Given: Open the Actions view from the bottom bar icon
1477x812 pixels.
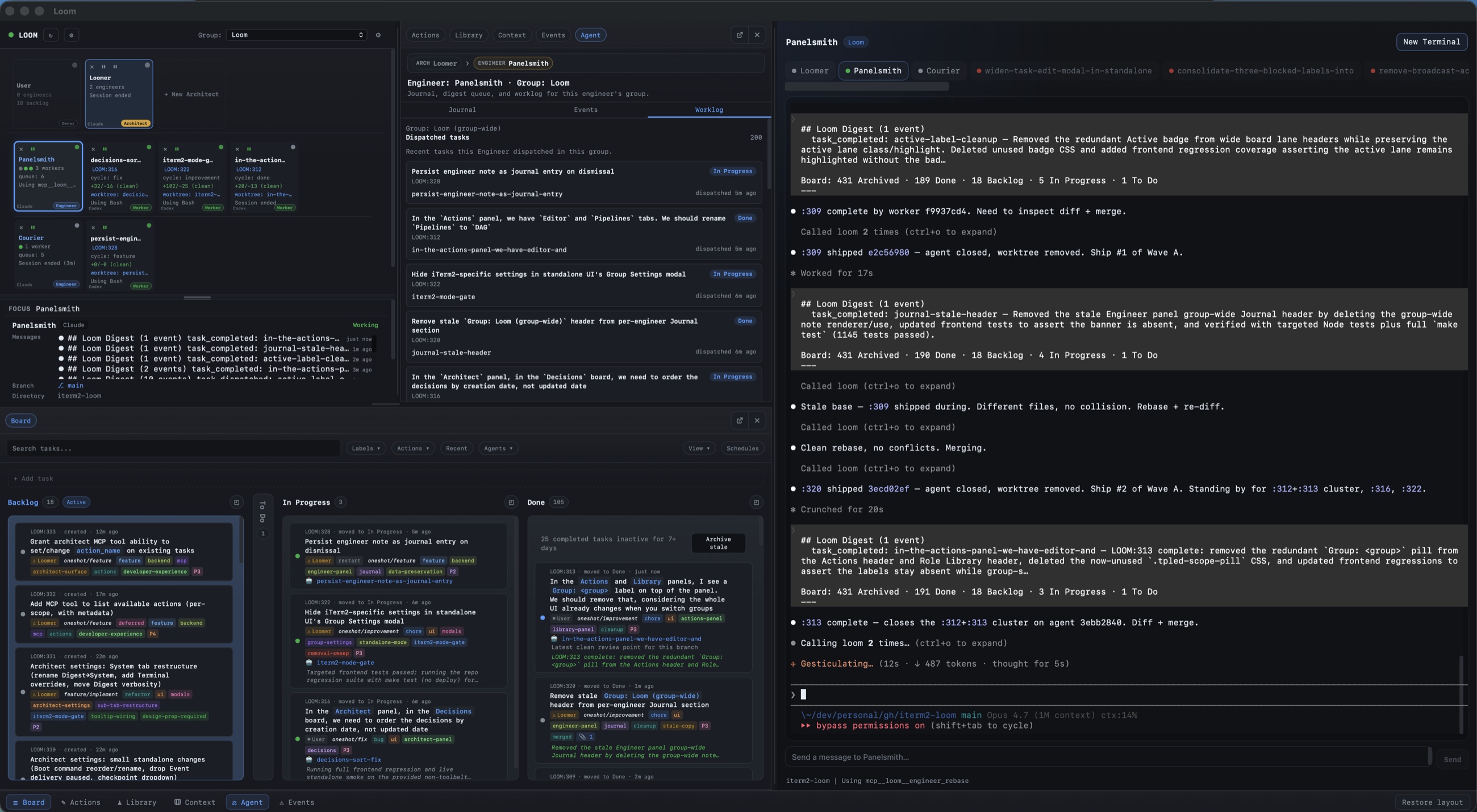Looking at the screenshot, I should tap(80, 802).
